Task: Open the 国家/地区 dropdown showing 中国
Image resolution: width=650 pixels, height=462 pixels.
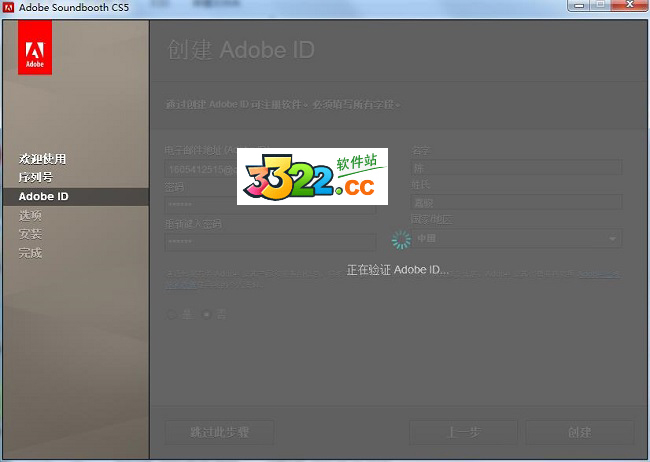Action: tap(517, 238)
